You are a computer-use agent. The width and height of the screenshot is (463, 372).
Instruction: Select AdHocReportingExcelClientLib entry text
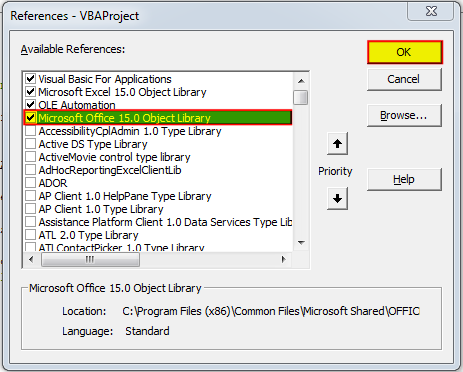110,170
